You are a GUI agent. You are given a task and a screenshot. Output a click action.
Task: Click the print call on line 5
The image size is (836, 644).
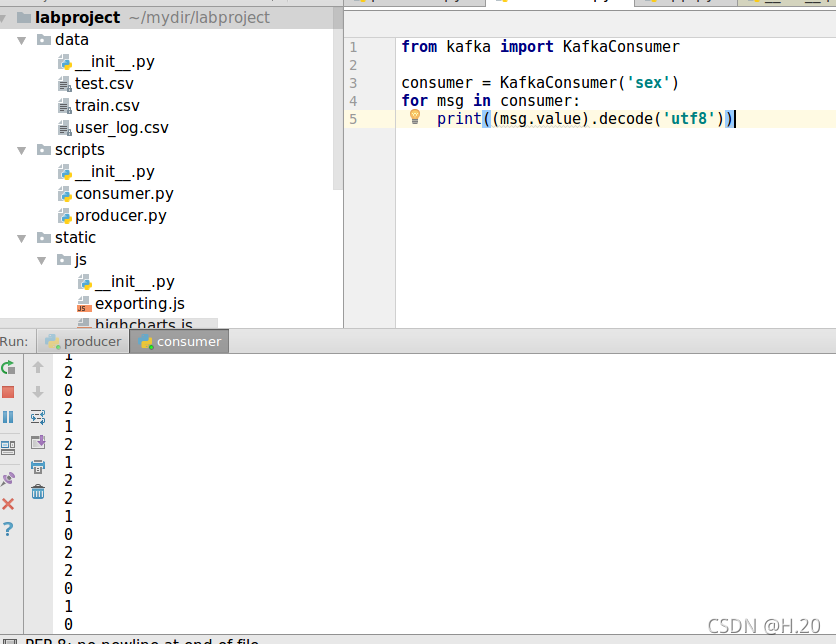point(459,118)
